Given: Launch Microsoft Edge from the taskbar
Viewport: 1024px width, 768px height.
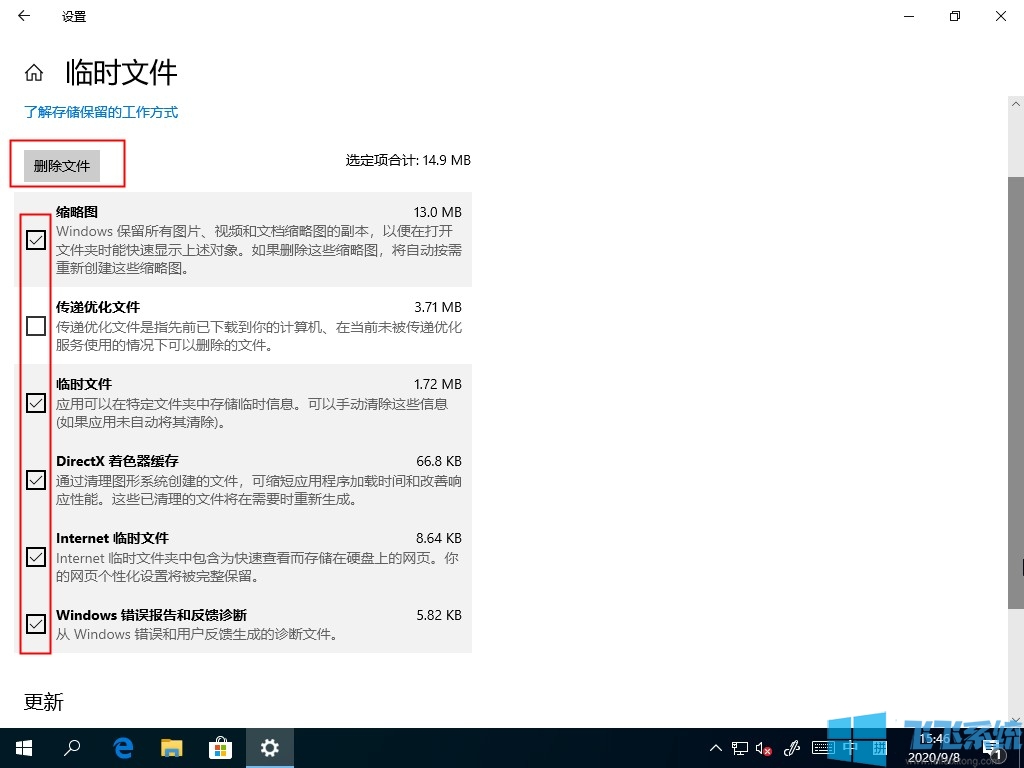Looking at the screenshot, I should pos(122,747).
